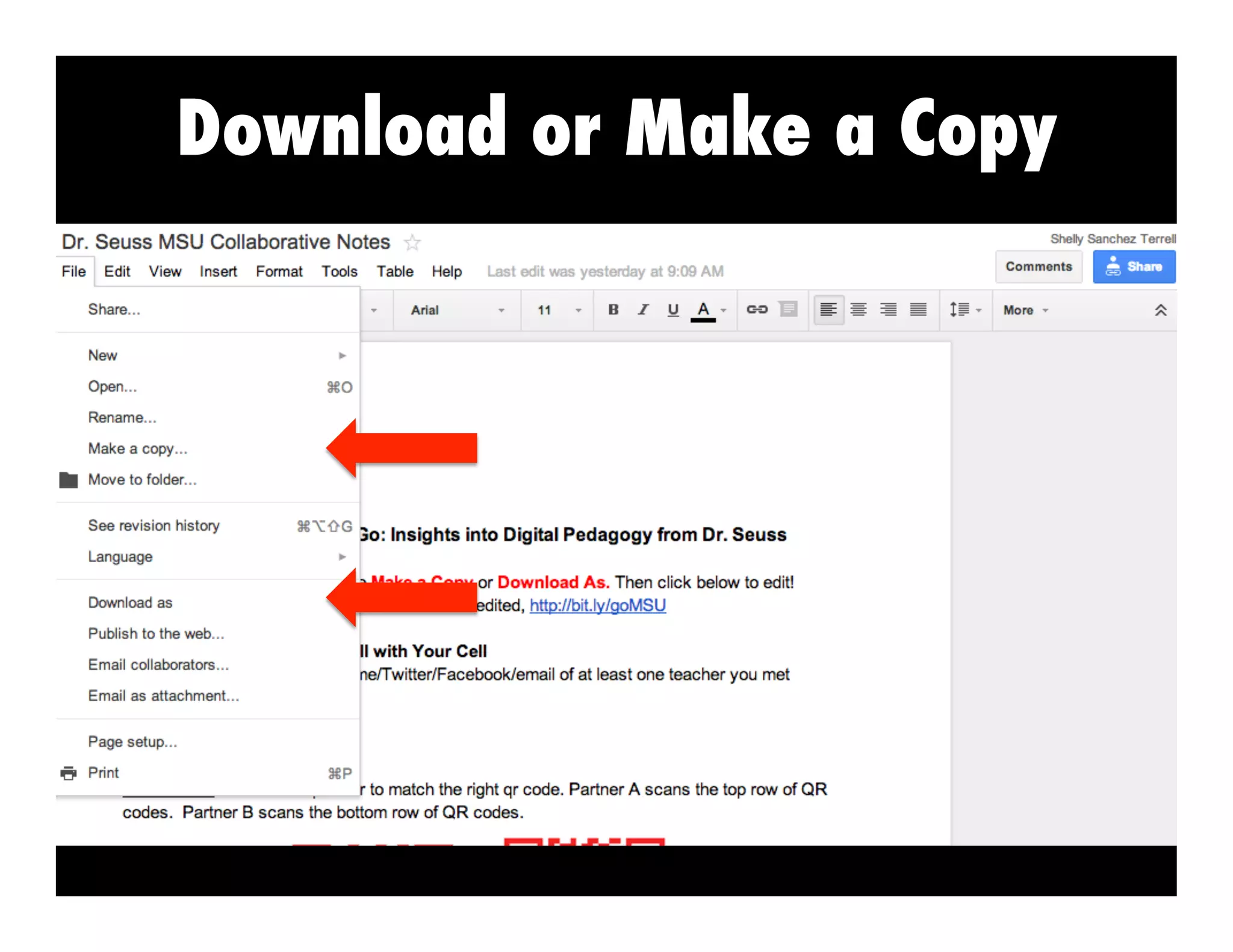Select Print in the File menu
The image size is (1233, 952).
(x=208, y=773)
